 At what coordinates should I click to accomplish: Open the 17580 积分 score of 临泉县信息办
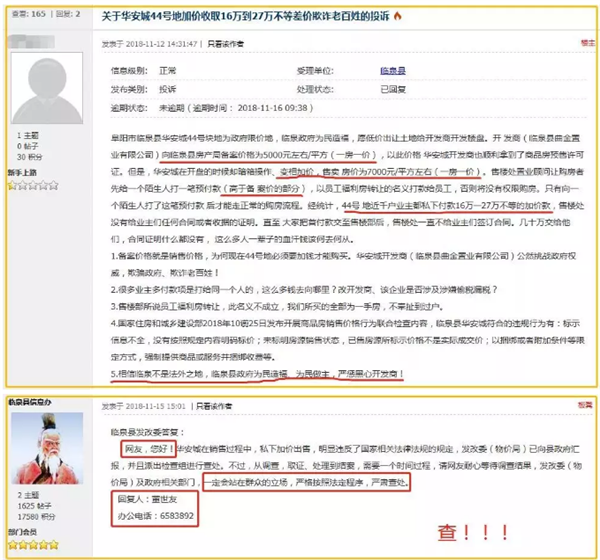36,518
